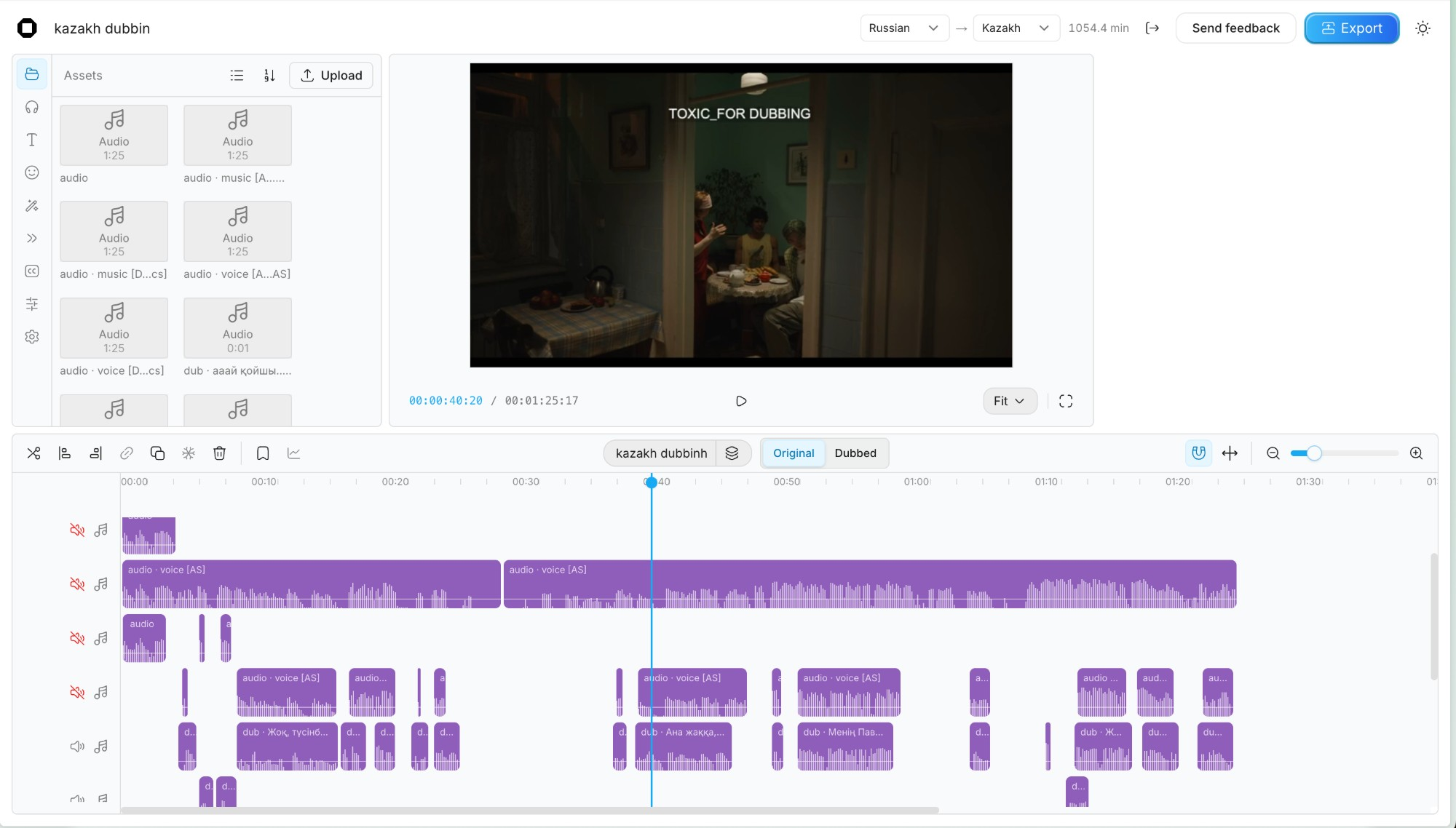Click the trim end alignment tool
Image resolution: width=1456 pixels, height=828 pixels.
pyautogui.click(x=95, y=453)
